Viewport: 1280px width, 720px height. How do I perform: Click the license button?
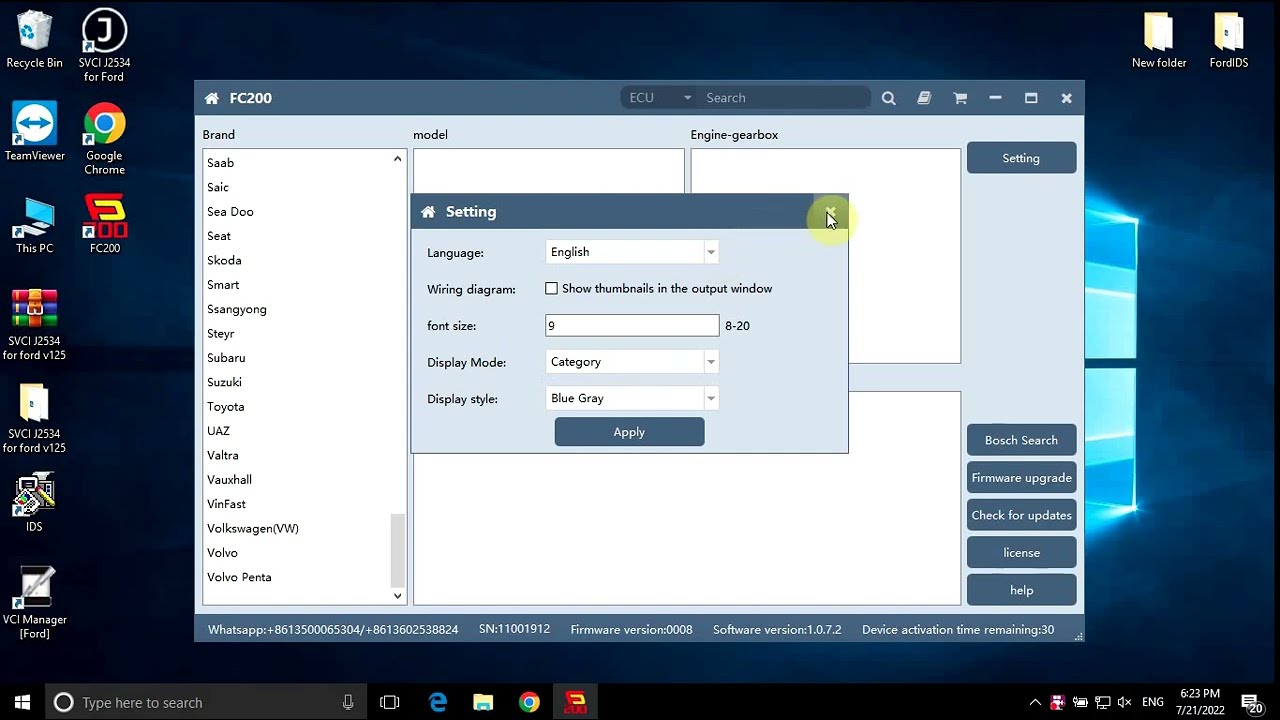coord(1021,553)
